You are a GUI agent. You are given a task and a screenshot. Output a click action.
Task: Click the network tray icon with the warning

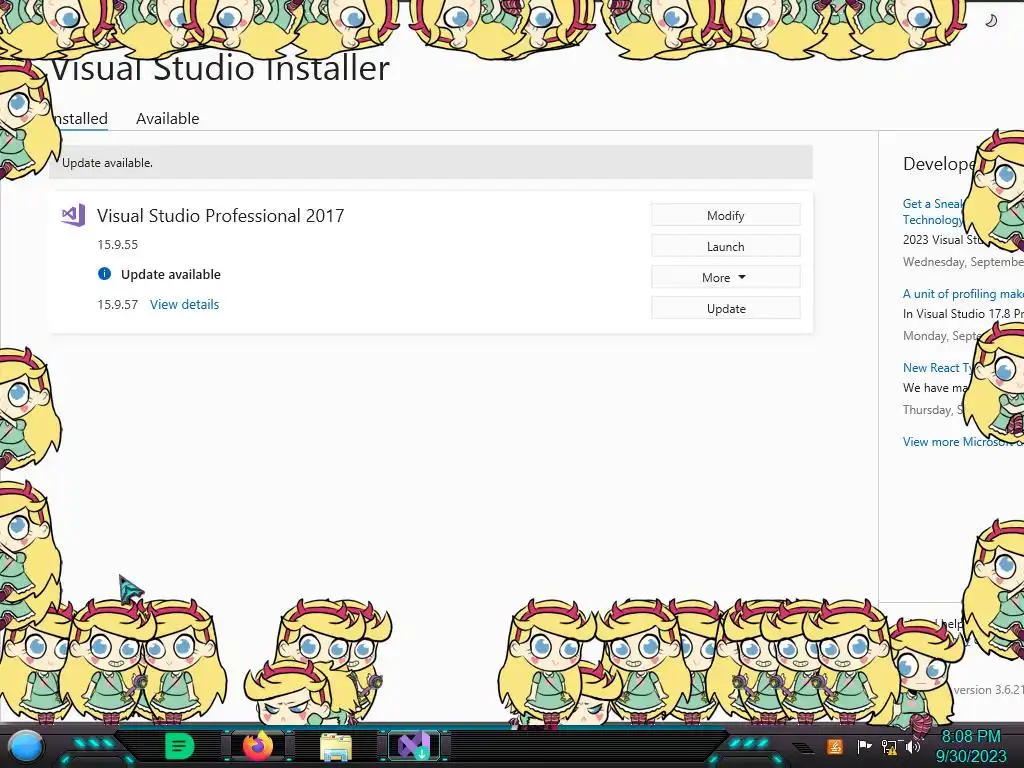(x=889, y=747)
